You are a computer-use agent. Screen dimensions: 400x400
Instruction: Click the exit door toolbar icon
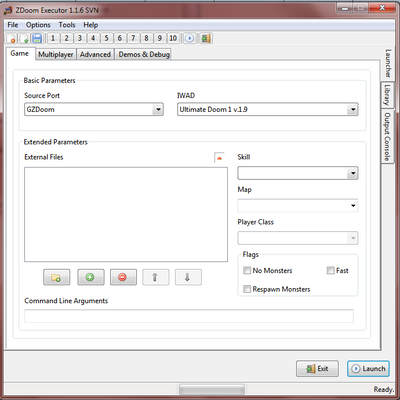click(x=206, y=38)
